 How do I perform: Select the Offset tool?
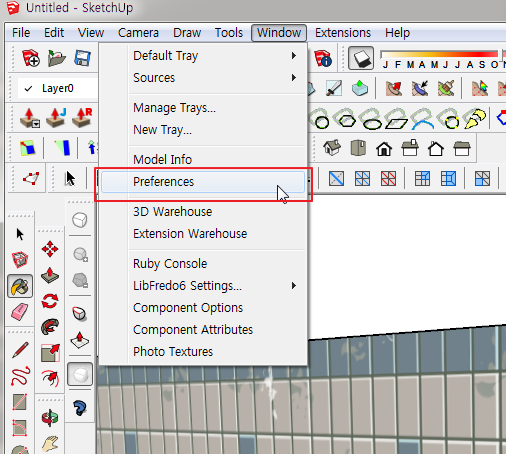pos(50,378)
